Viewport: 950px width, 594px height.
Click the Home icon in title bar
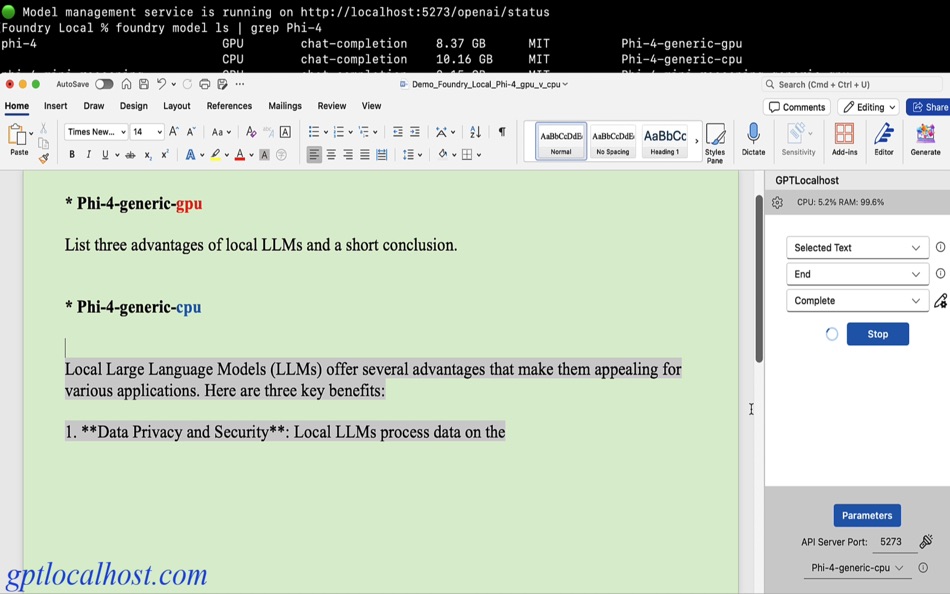pos(126,84)
